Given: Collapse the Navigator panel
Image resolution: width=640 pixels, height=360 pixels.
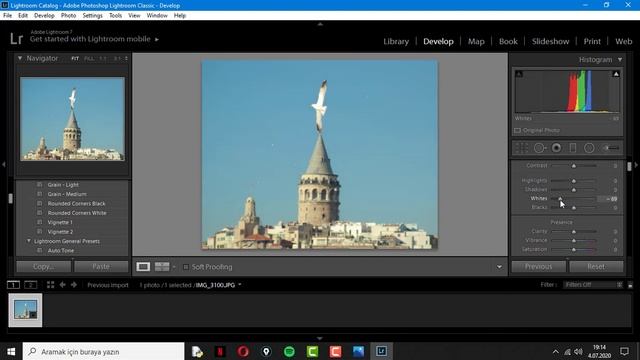Looking at the screenshot, I should point(20,58).
